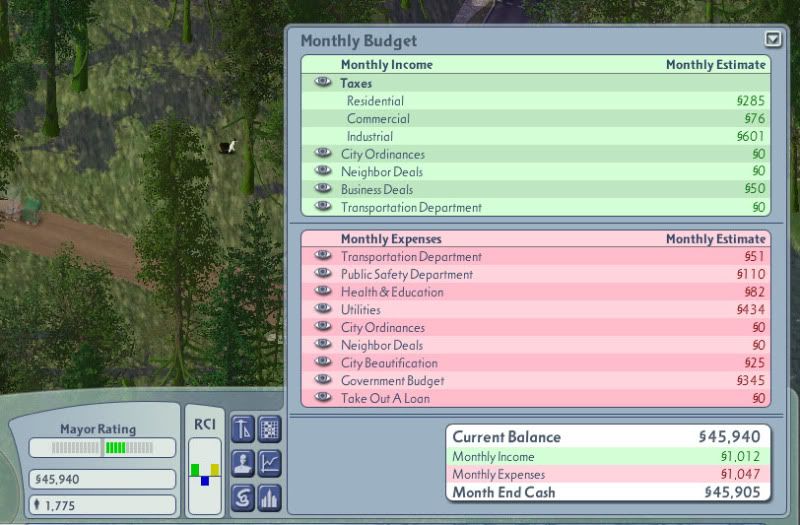Click the Monthly Budget title
The height and width of the screenshot is (525, 800).
click(359, 41)
